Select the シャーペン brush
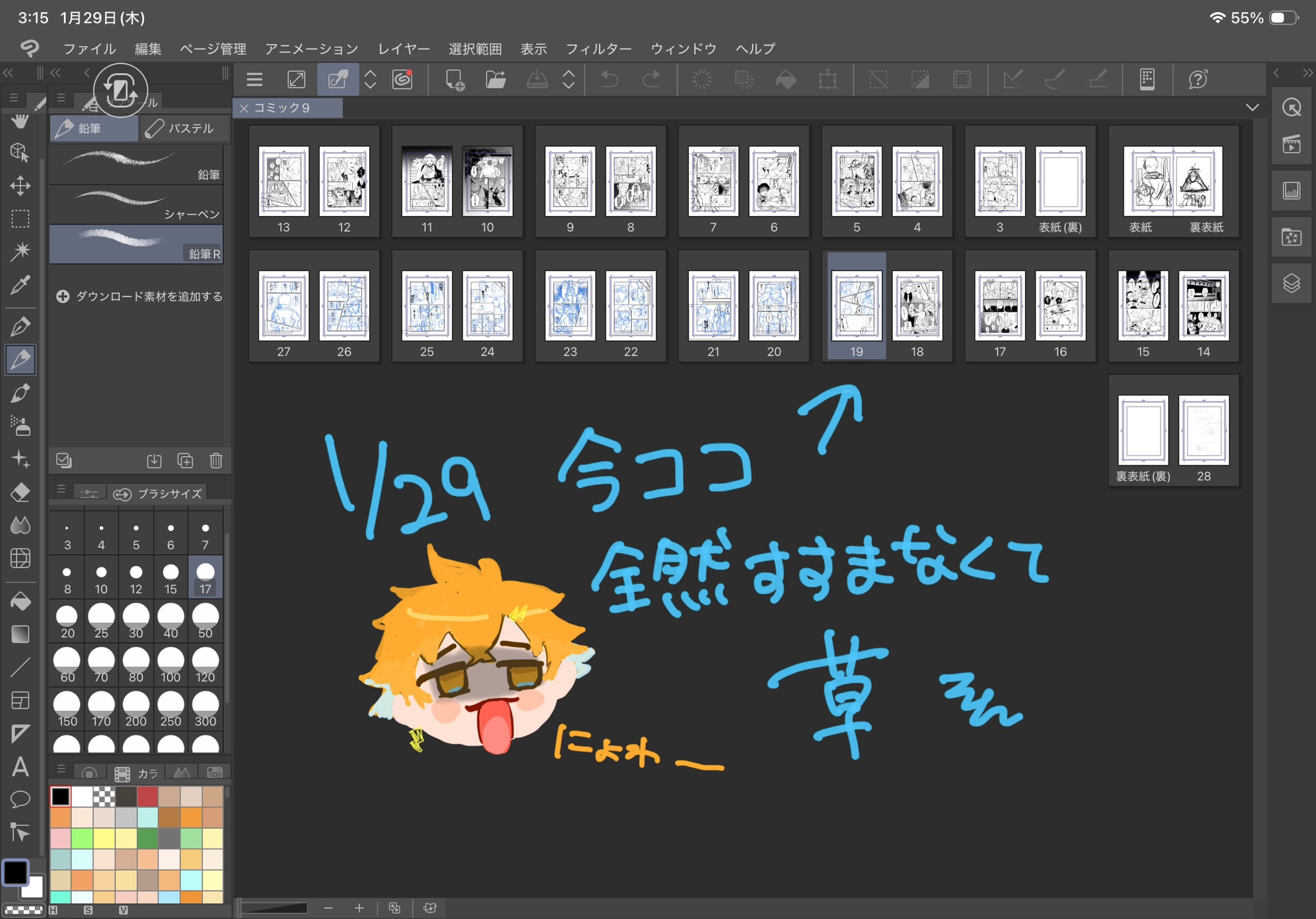This screenshot has width=1316, height=919. click(x=136, y=204)
